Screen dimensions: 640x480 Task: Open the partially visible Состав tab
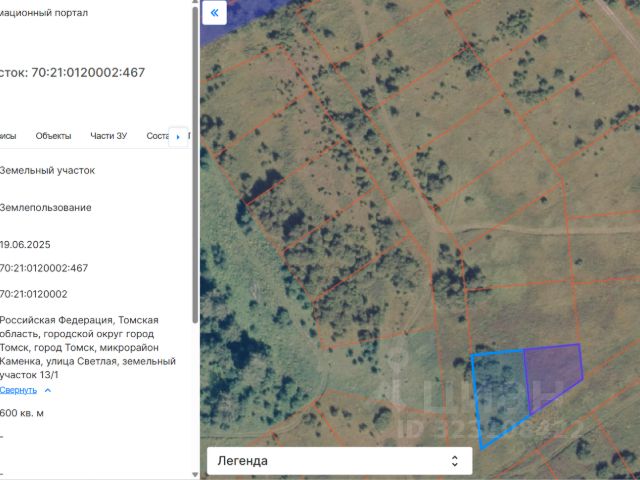(158, 136)
